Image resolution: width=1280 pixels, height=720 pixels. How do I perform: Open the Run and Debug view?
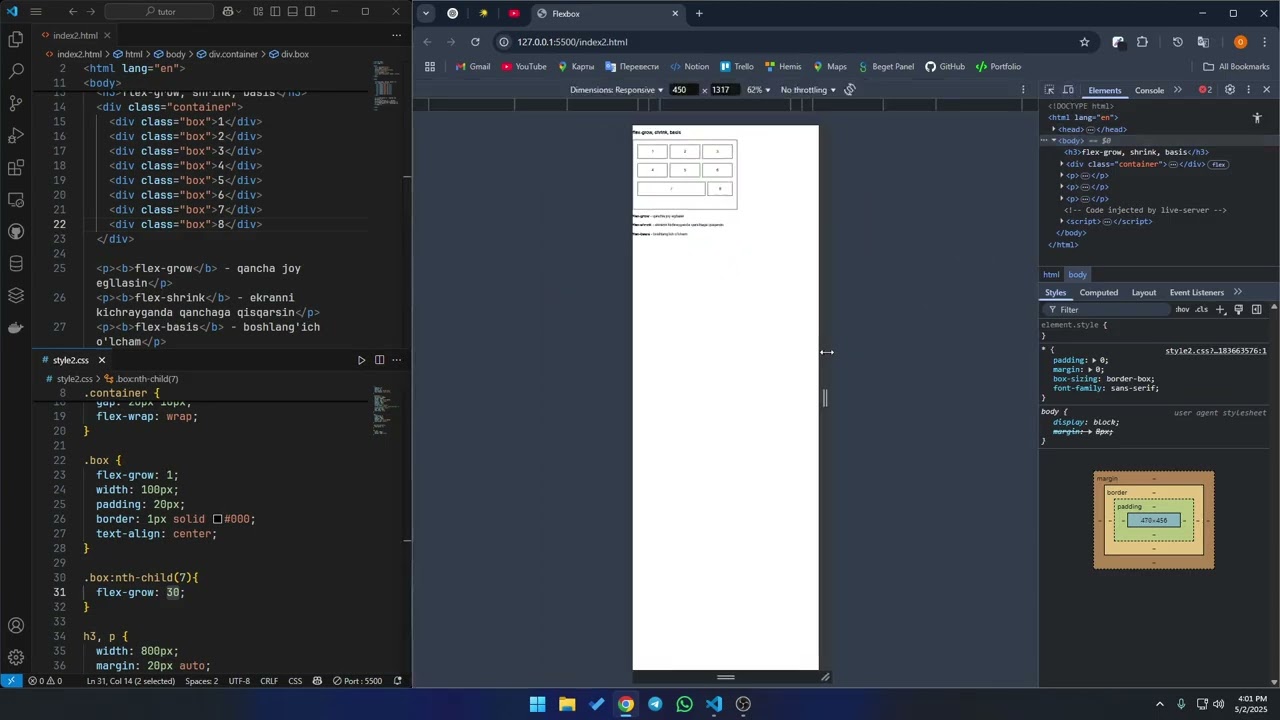[16, 135]
